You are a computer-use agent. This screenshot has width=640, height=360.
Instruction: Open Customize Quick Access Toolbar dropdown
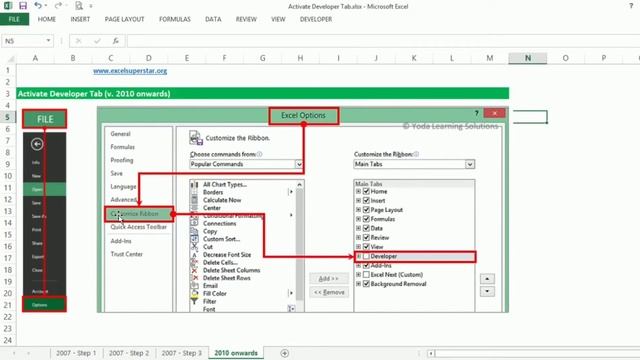(x=91, y=6)
